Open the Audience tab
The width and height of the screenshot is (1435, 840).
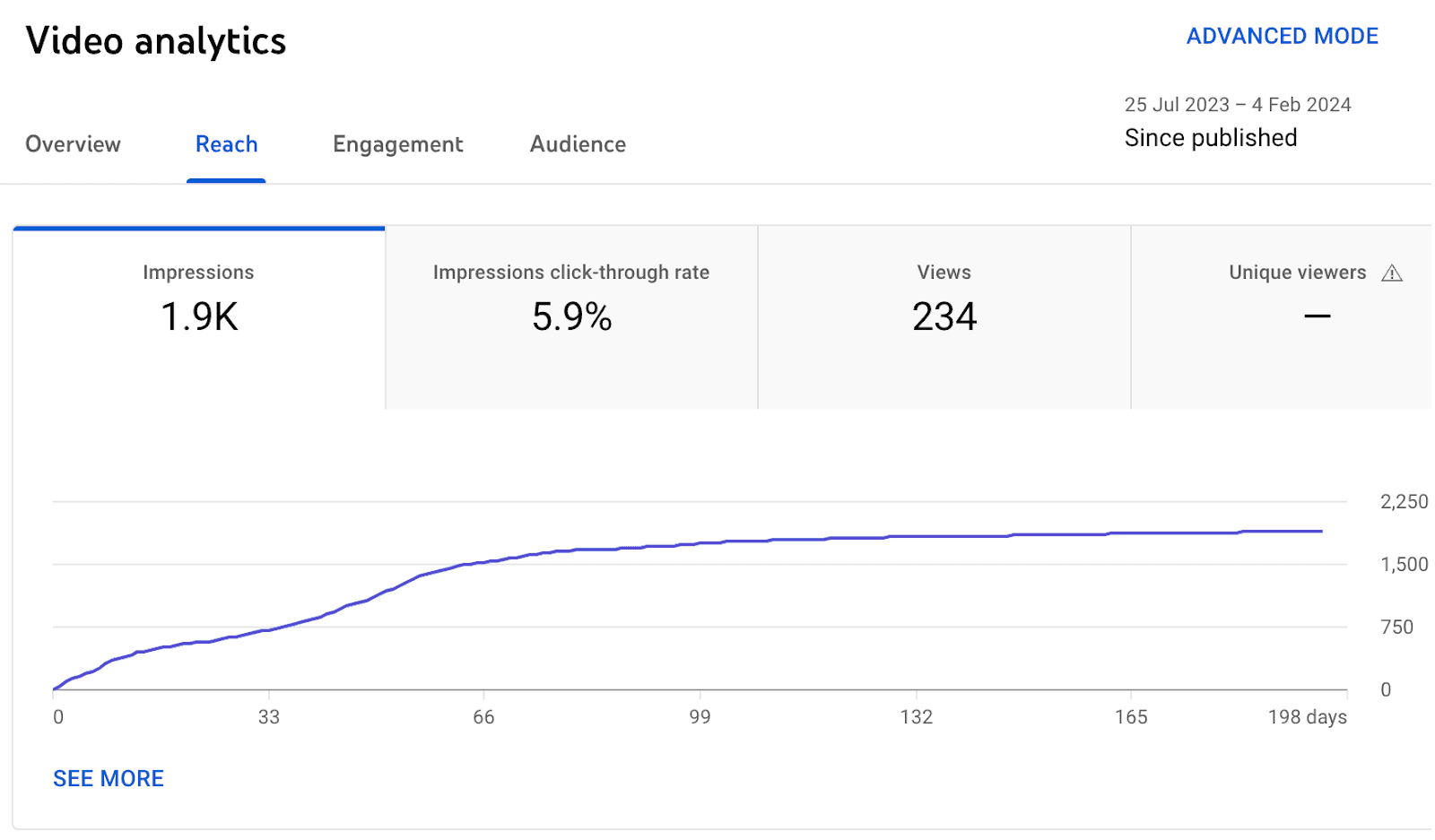tap(578, 144)
